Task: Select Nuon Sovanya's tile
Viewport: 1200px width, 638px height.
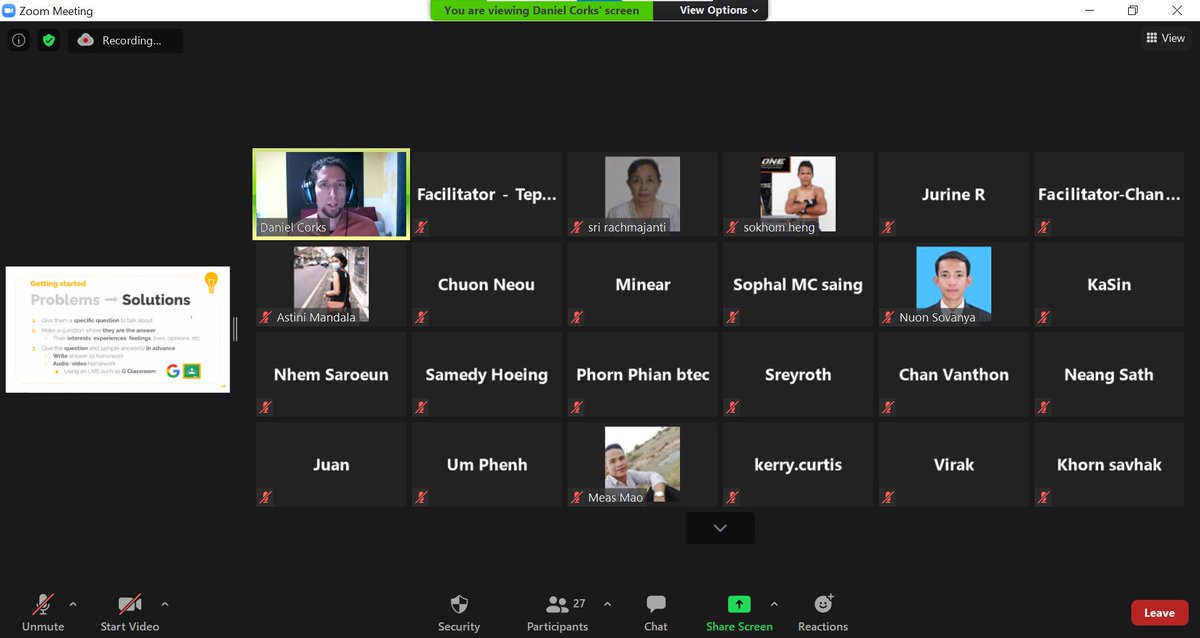Action: 954,284
